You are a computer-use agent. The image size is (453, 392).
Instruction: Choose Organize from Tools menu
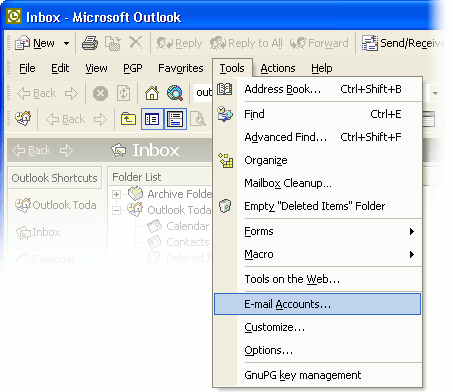pyautogui.click(x=318, y=160)
